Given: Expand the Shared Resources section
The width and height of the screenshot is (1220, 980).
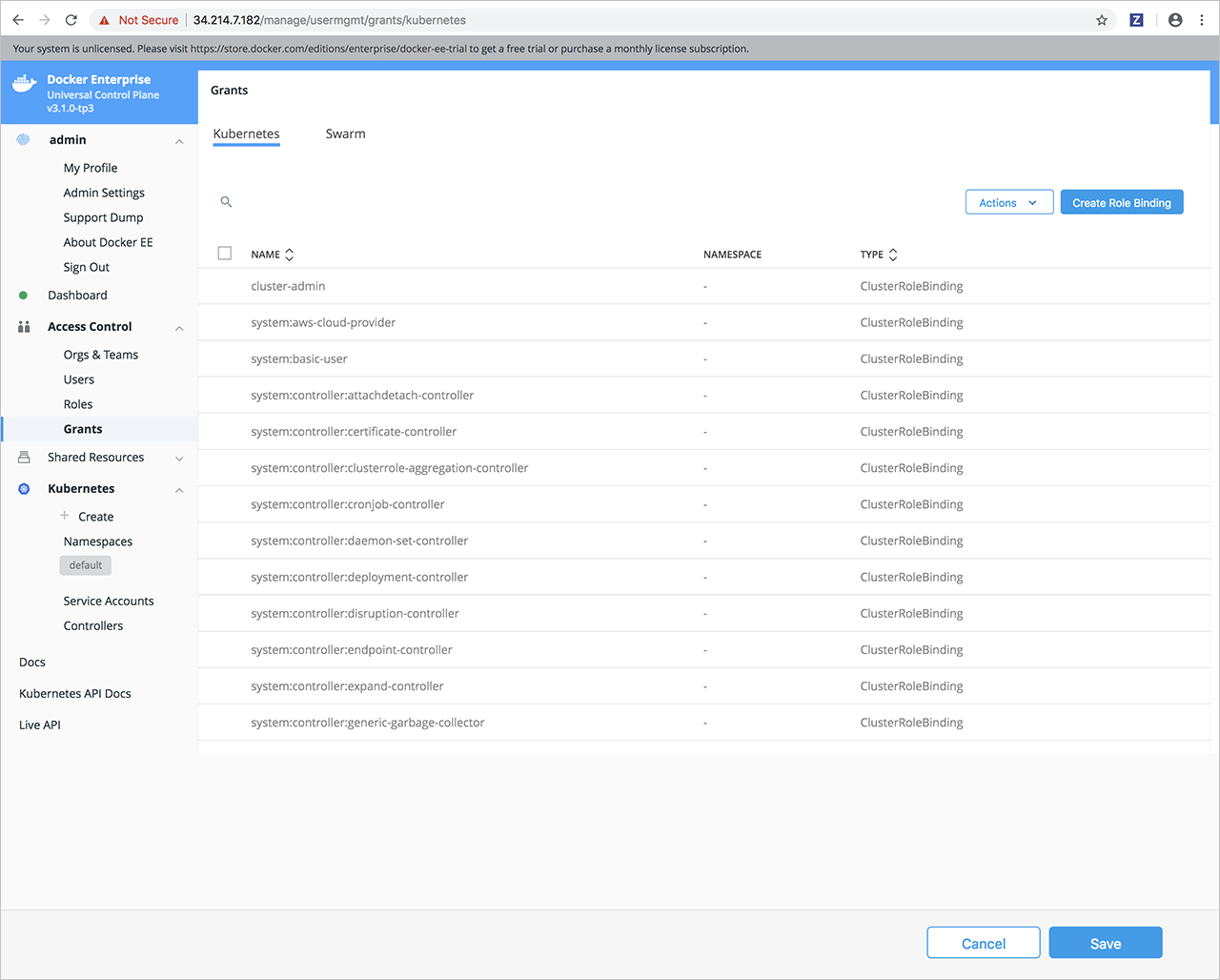Looking at the screenshot, I should tap(179, 459).
